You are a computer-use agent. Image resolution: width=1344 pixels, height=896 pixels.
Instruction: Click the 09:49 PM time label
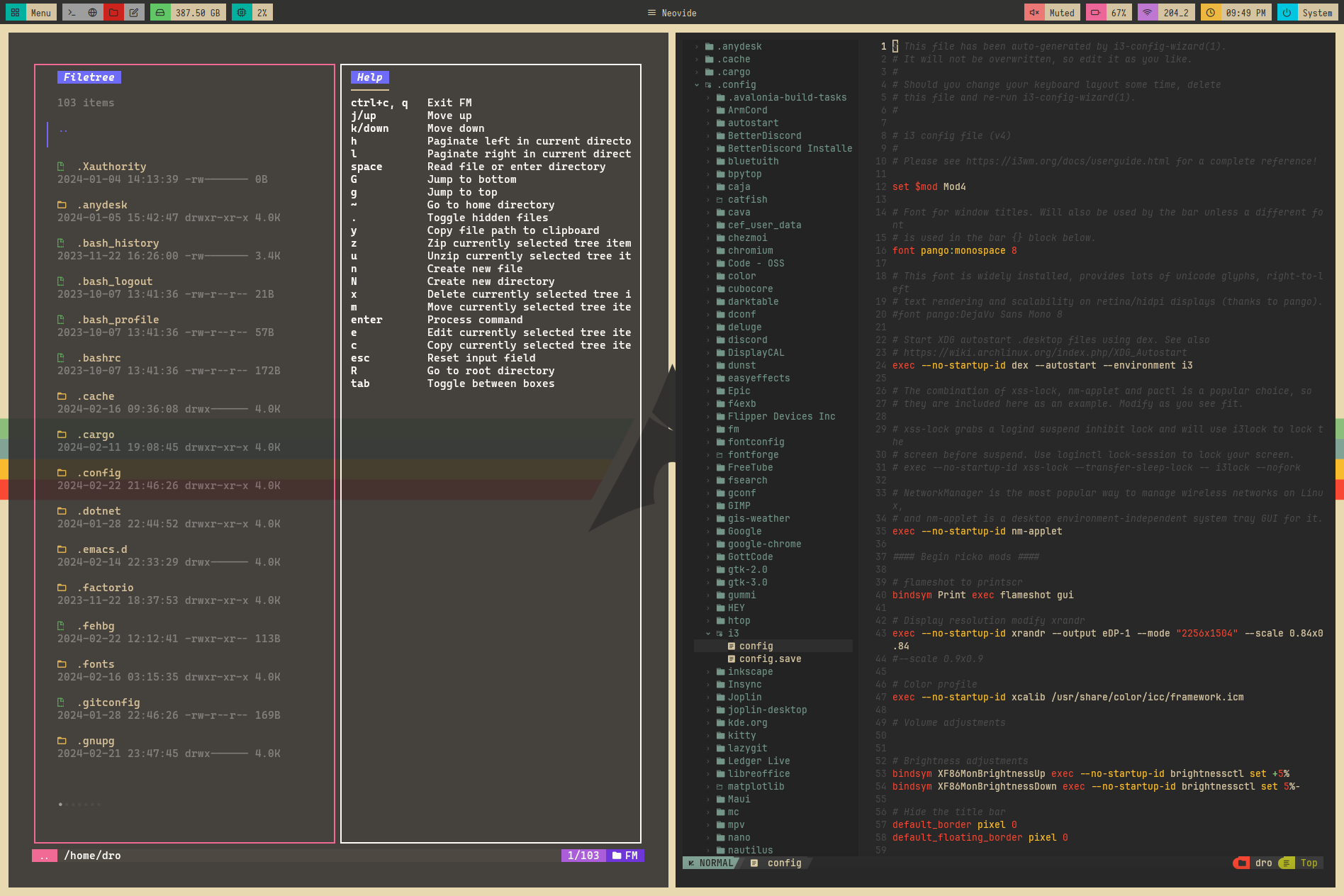[x=1245, y=13]
